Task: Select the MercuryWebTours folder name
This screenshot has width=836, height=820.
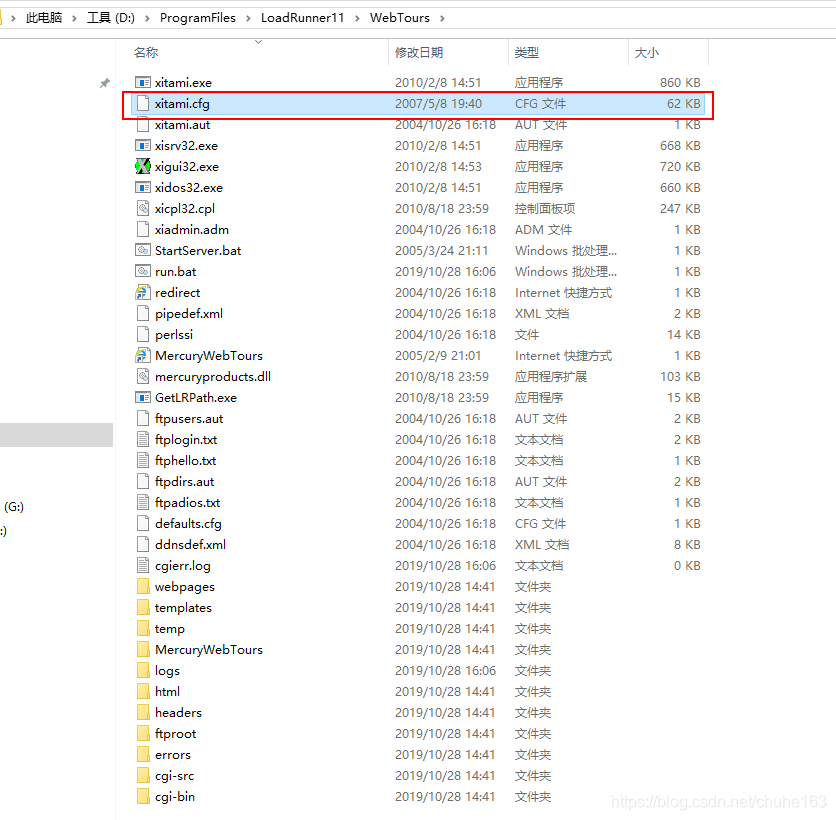Action: (x=209, y=650)
